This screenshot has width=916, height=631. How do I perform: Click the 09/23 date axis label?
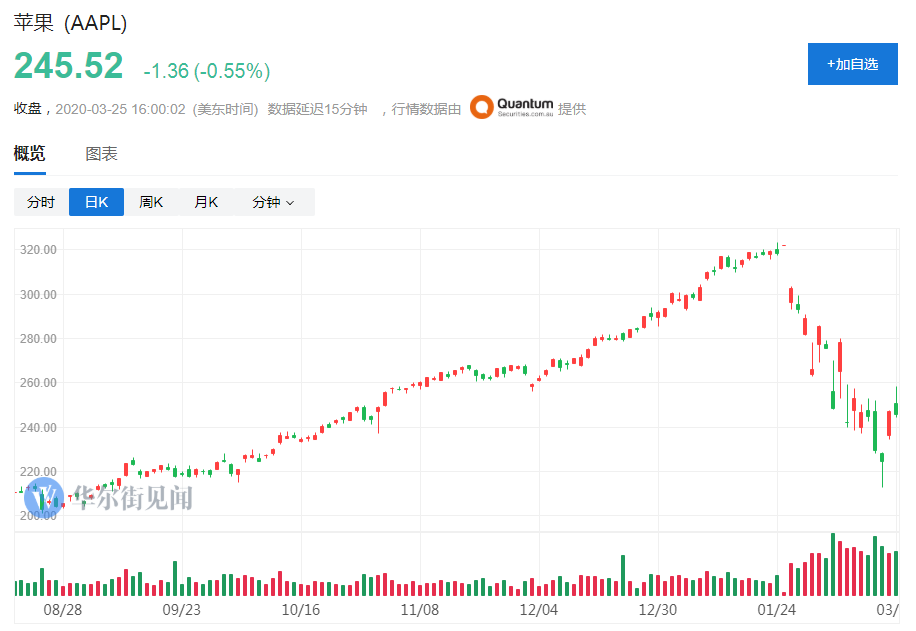[x=182, y=610]
